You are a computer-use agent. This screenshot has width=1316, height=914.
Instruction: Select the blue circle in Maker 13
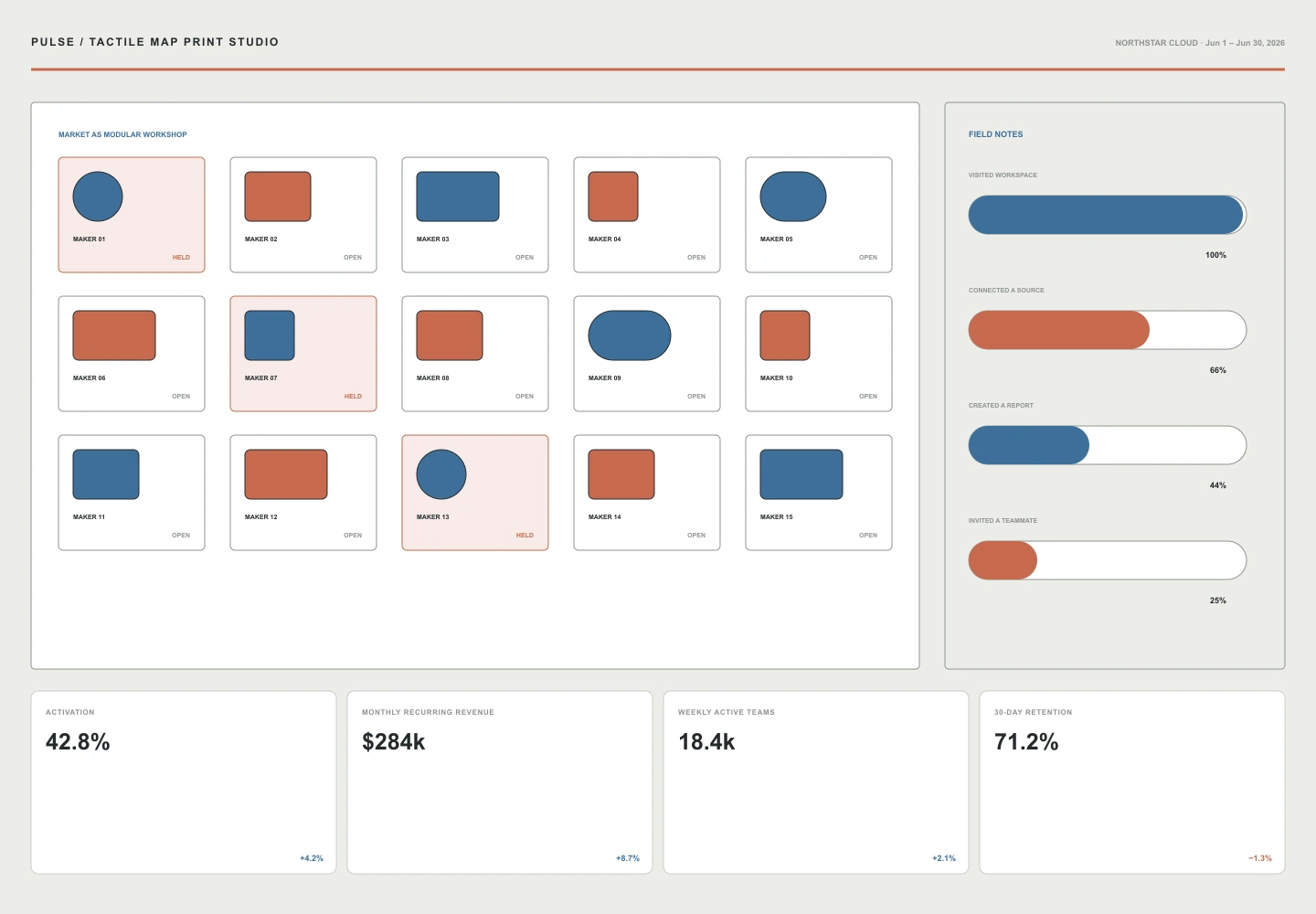[441, 474]
